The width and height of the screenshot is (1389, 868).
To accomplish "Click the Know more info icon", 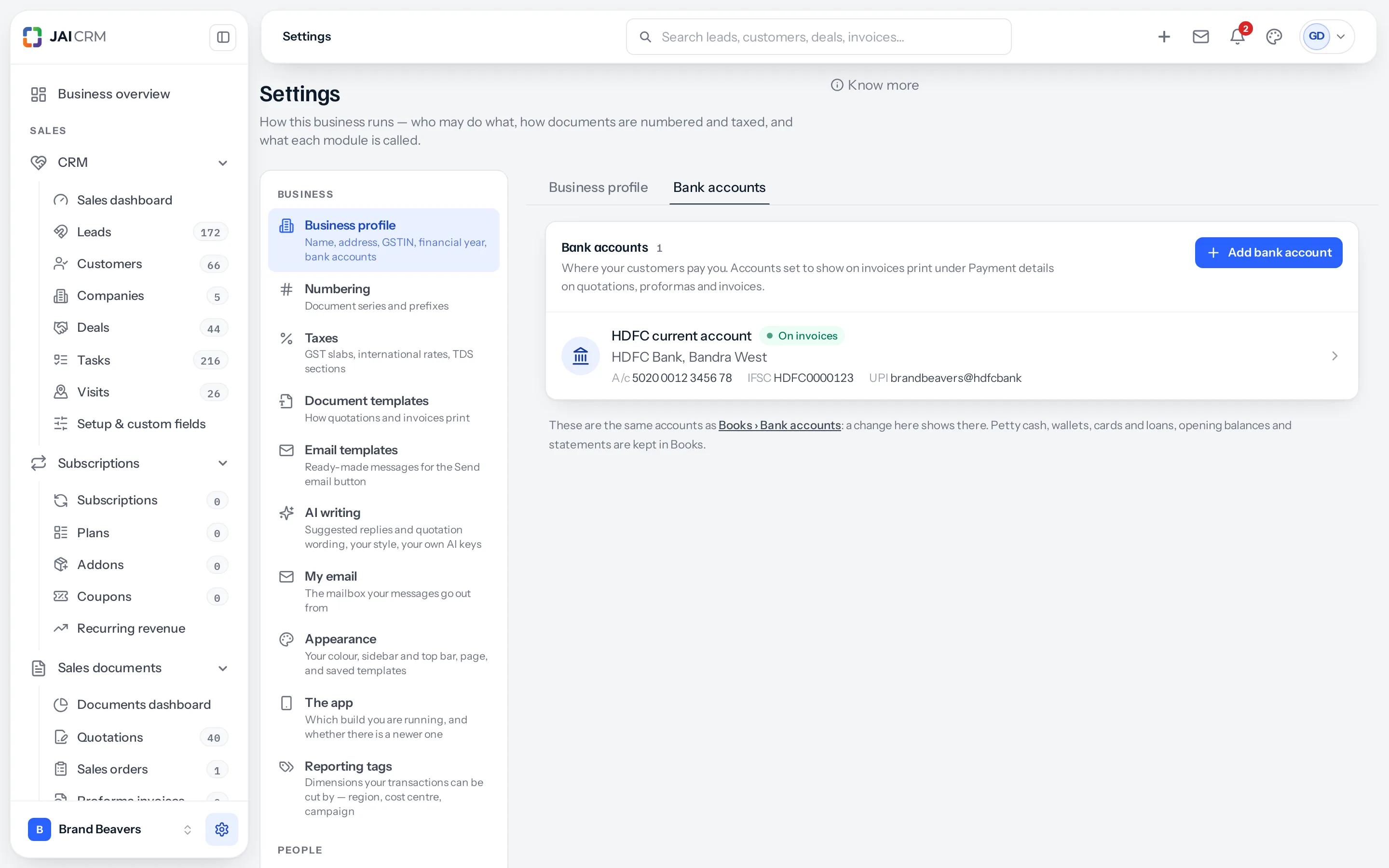I will point(837,85).
